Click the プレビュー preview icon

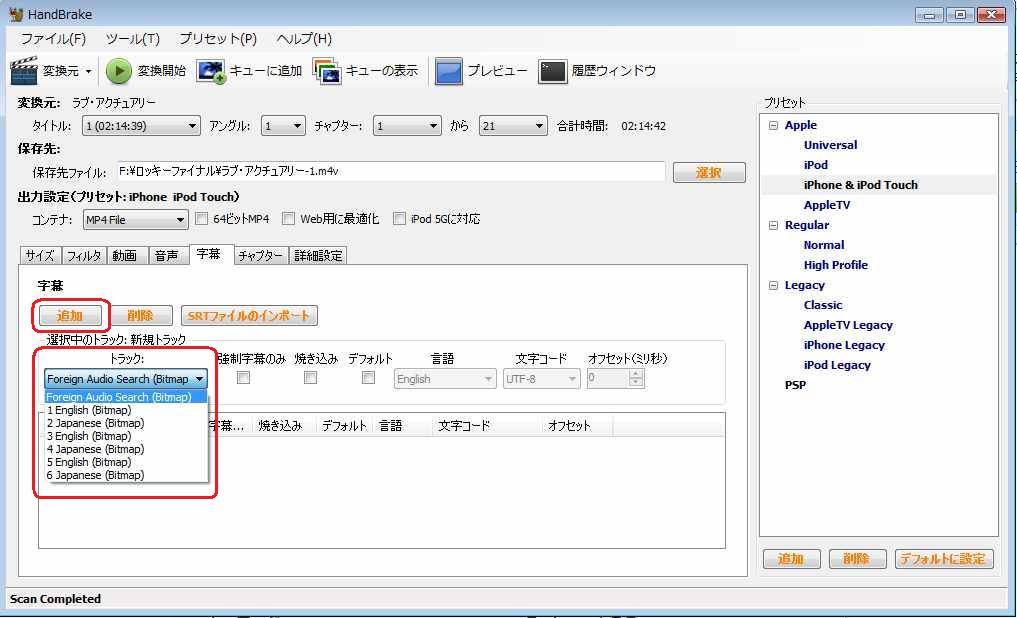[x=449, y=71]
